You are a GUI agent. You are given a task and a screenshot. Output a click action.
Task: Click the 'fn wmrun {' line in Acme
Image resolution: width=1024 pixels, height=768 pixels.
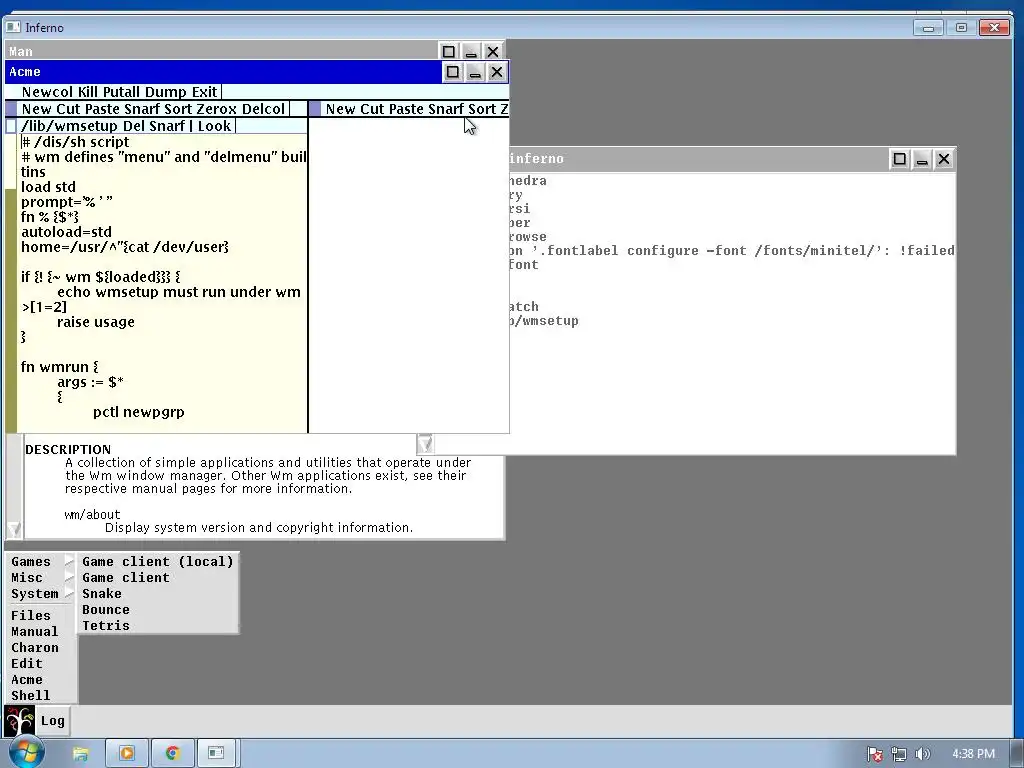[x=59, y=367]
